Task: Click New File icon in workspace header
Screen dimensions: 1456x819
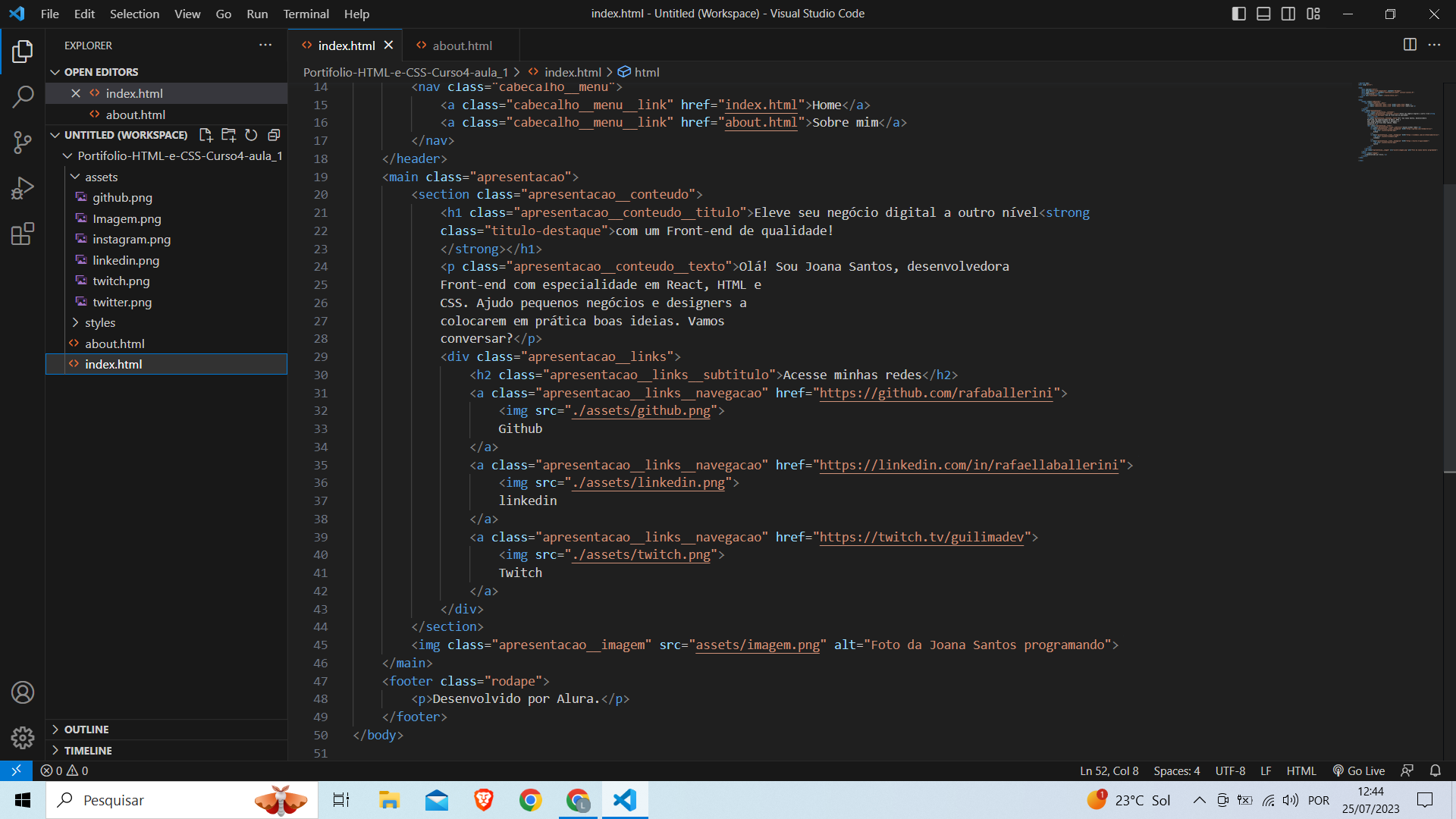Action: click(206, 135)
